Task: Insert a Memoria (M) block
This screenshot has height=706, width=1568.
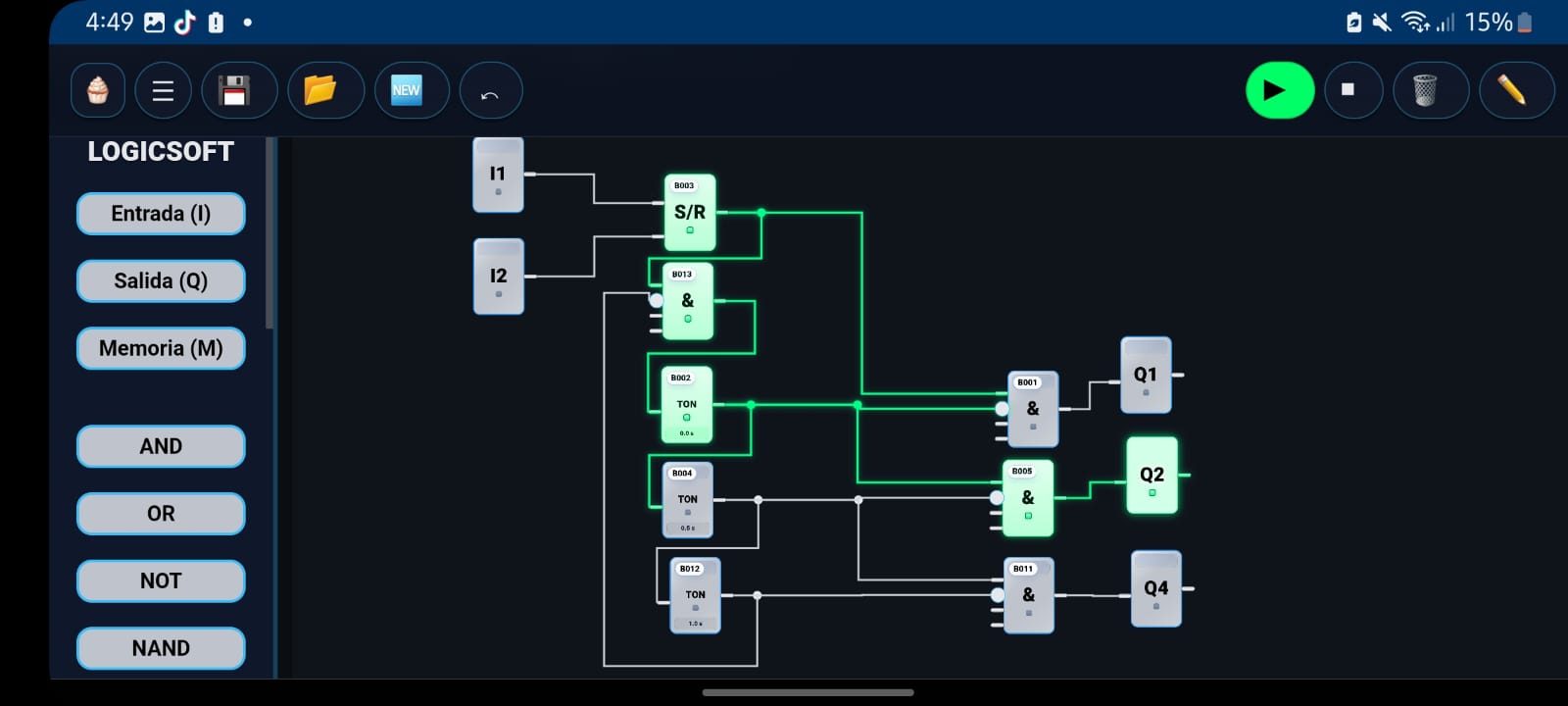Action: pyautogui.click(x=161, y=349)
